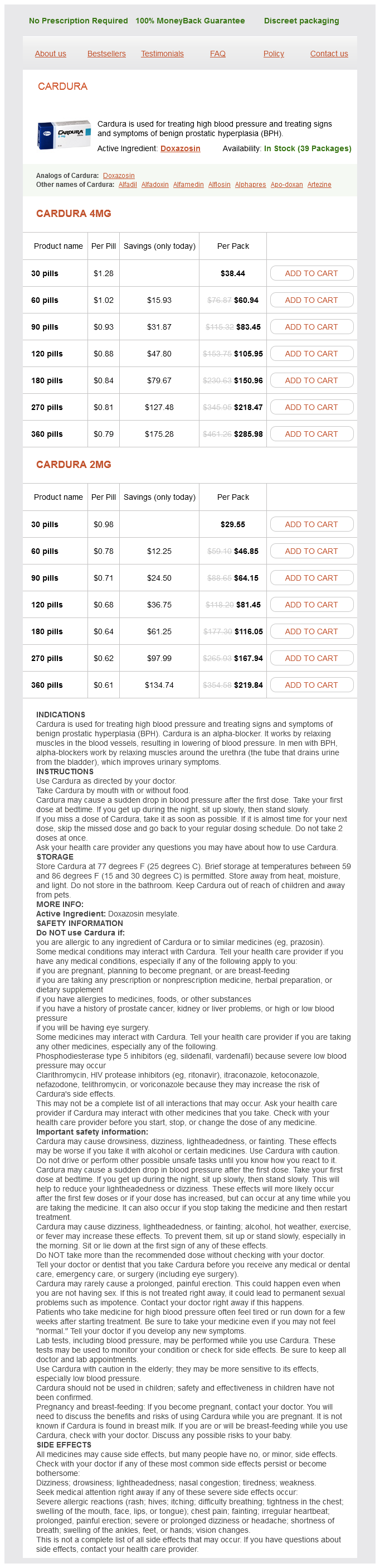Go to the Bestsellers page
The image size is (380, 1568).
pos(106,54)
